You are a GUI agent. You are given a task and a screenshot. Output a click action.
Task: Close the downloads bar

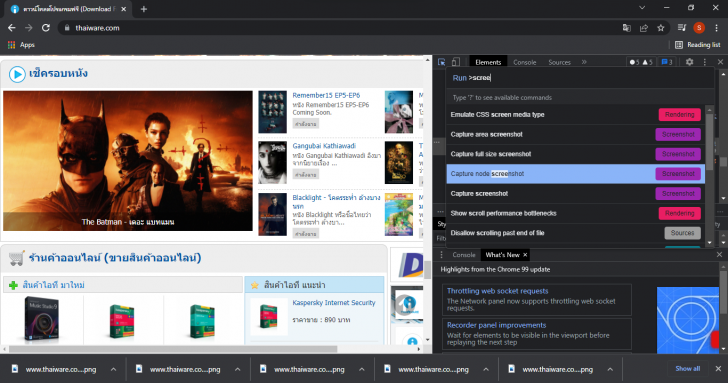pos(718,369)
